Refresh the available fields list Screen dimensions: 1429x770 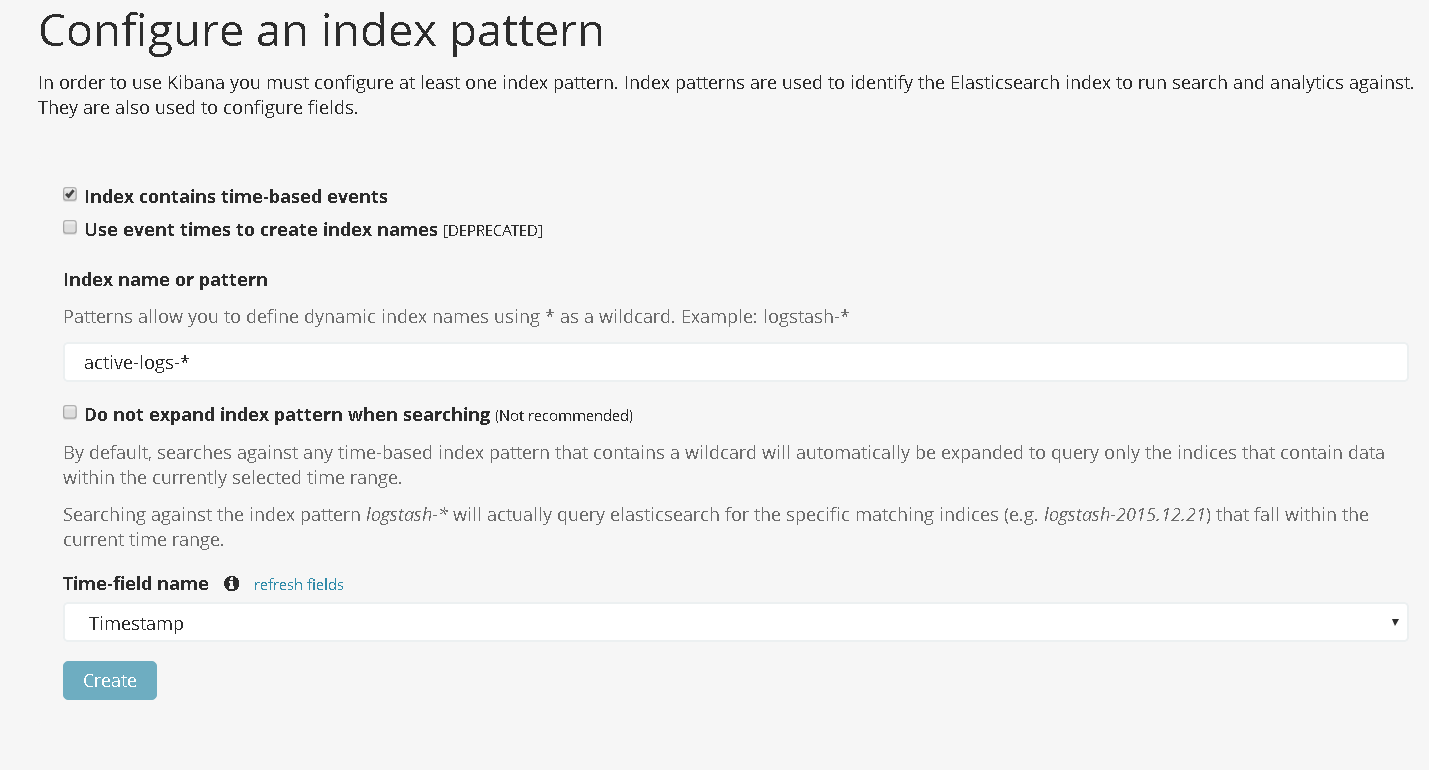point(298,583)
